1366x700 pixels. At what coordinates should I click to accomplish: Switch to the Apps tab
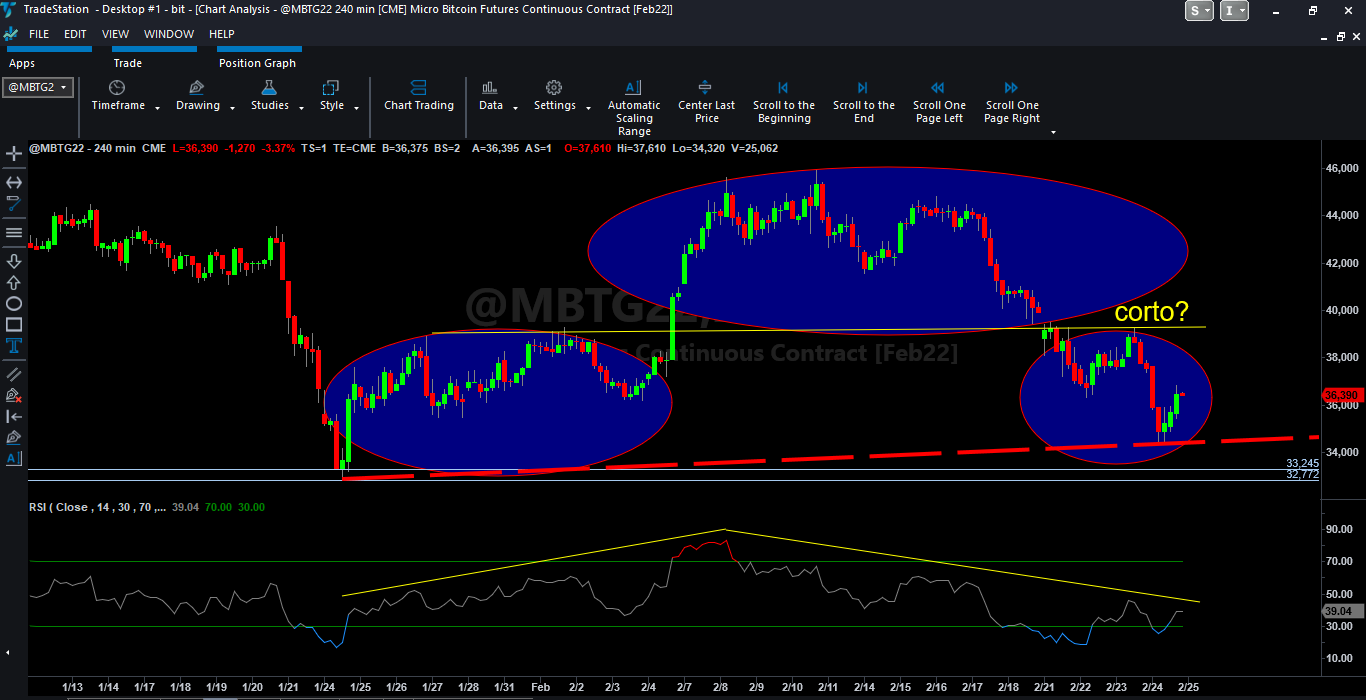coord(21,63)
